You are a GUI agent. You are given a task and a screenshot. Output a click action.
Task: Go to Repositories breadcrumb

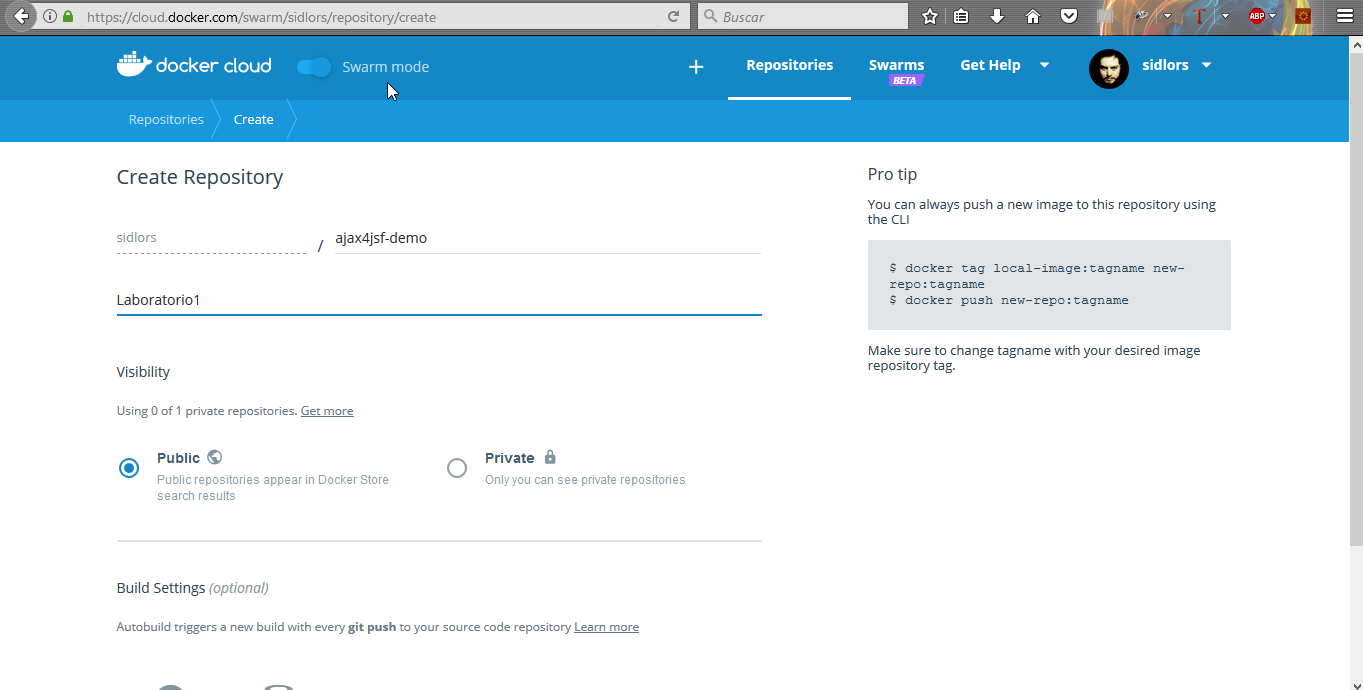[166, 119]
